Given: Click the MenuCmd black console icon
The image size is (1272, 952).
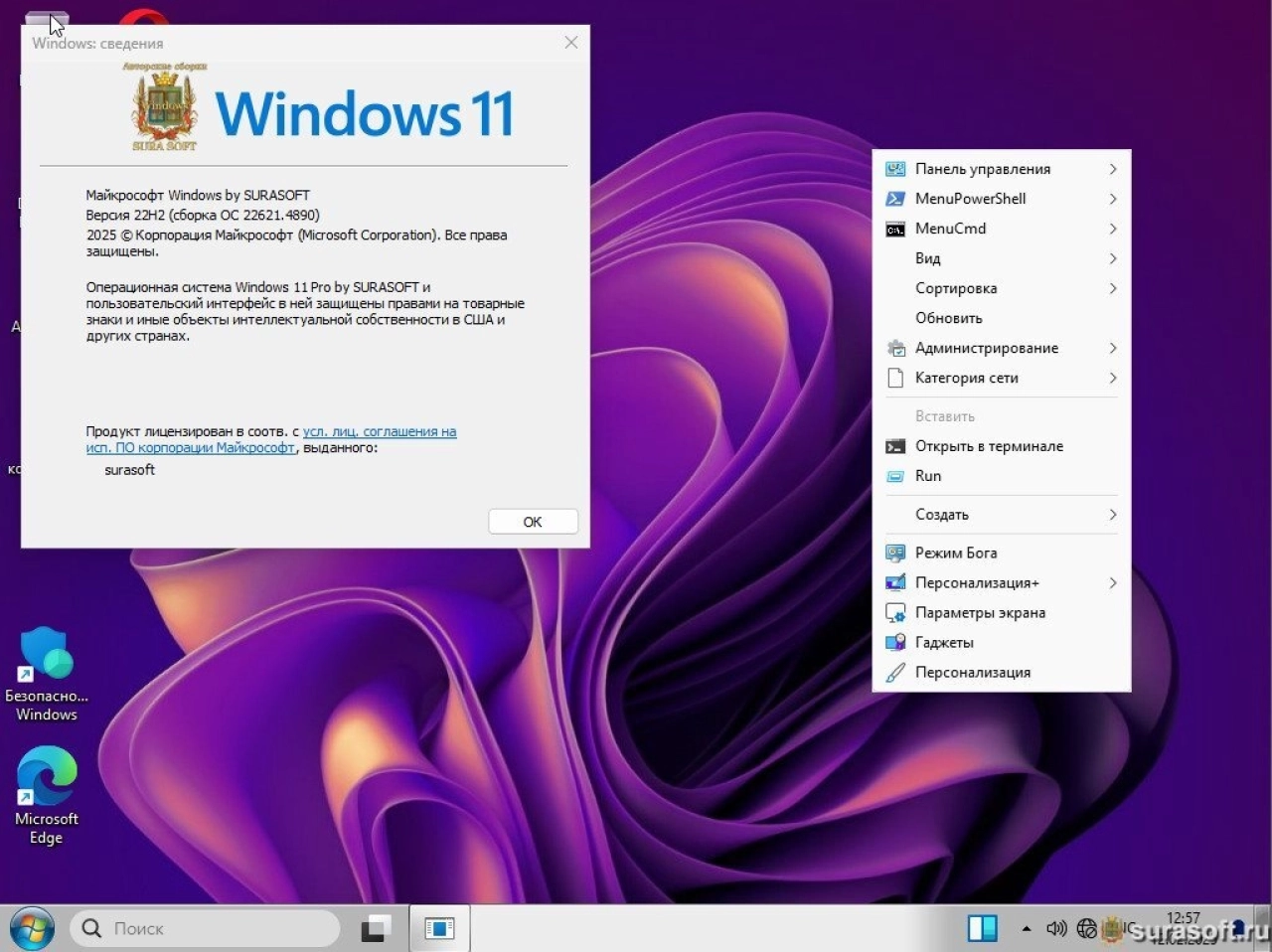Looking at the screenshot, I should (x=895, y=229).
